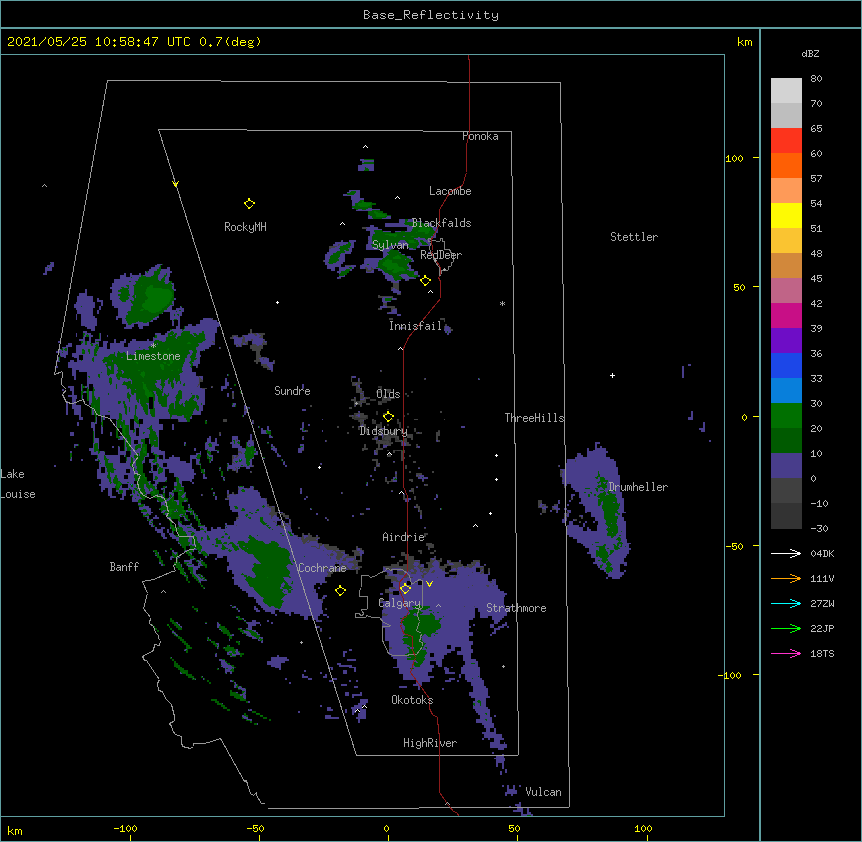Click the Drumheller city label
This screenshot has width=862, height=842.
[x=638, y=487]
